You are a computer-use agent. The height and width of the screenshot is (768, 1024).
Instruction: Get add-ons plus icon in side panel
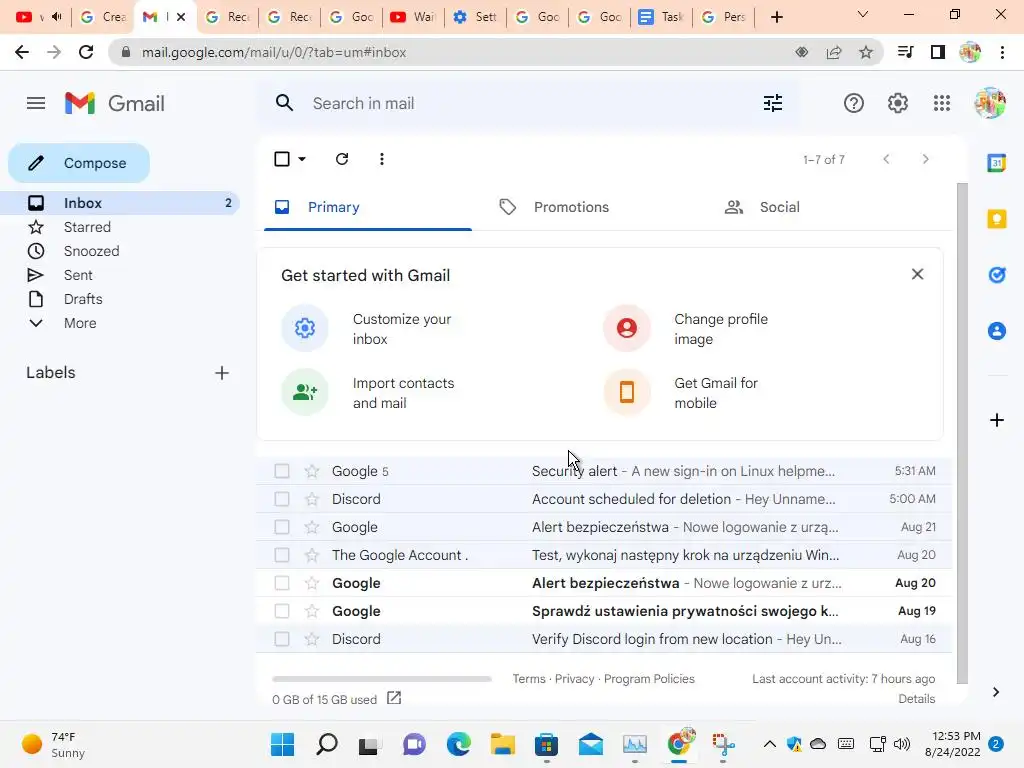997,420
